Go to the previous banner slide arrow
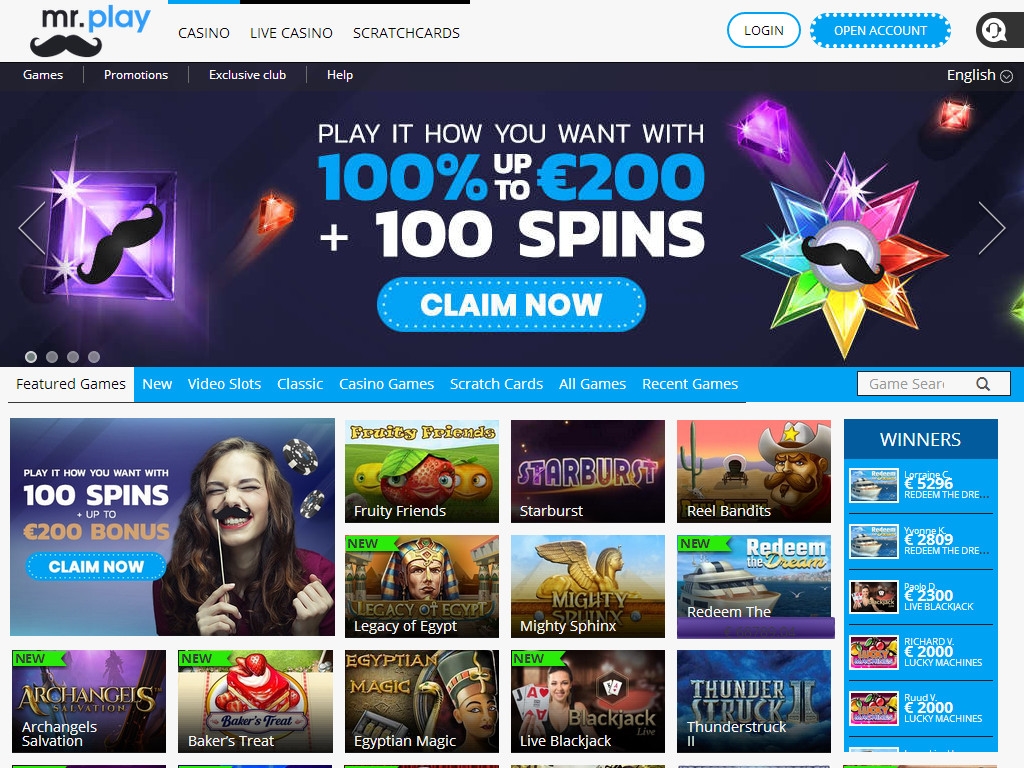Screen dimensions: 1024x768 pos(32,227)
